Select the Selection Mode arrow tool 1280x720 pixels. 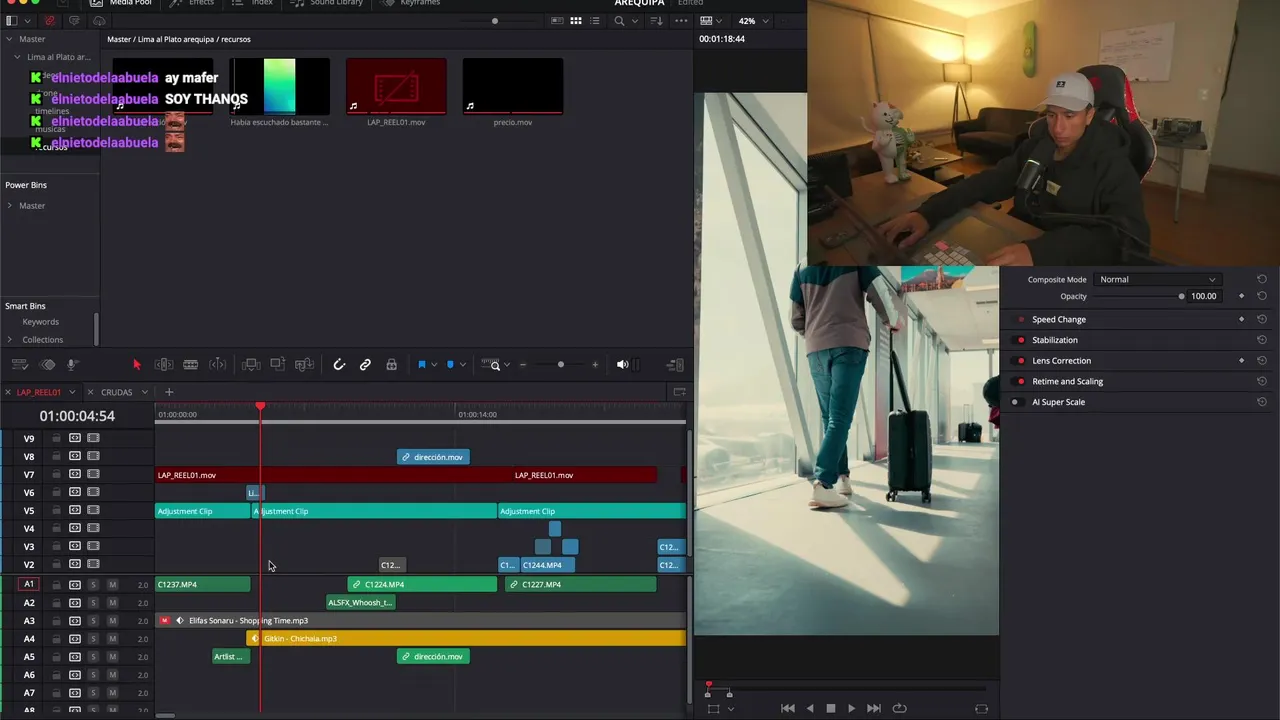(137, 365)
